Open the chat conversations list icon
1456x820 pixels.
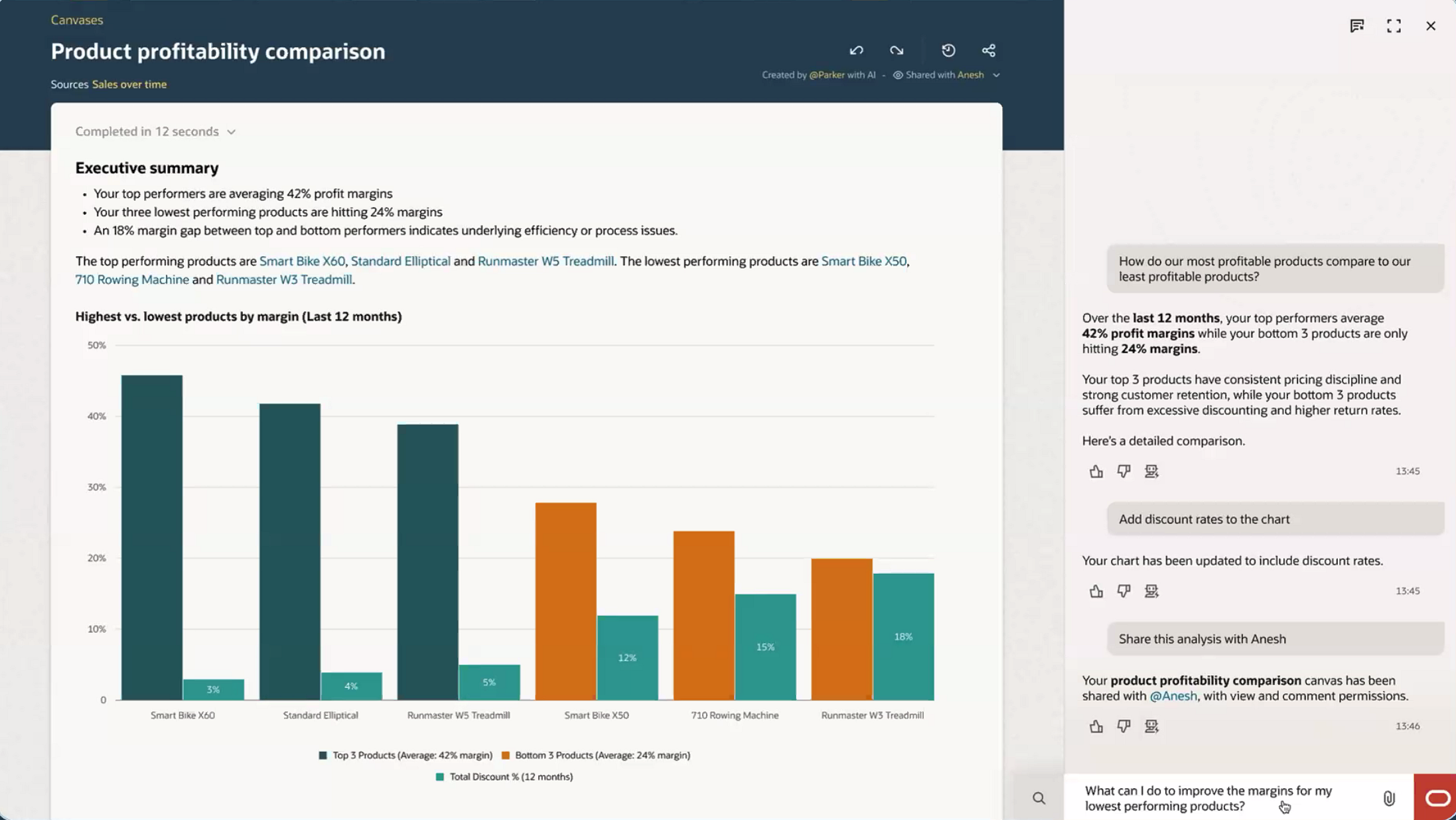[x=1356, y=26]
